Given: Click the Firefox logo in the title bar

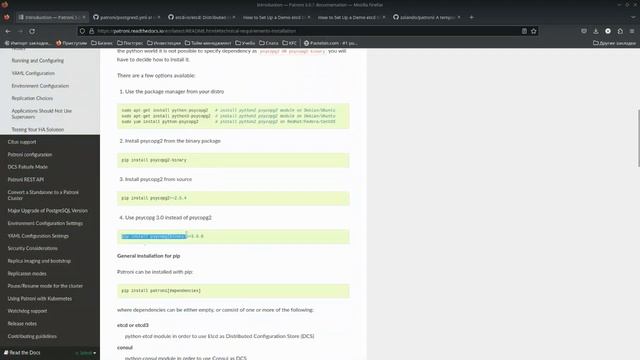Looking at the screenshot, I should point(5,4).
